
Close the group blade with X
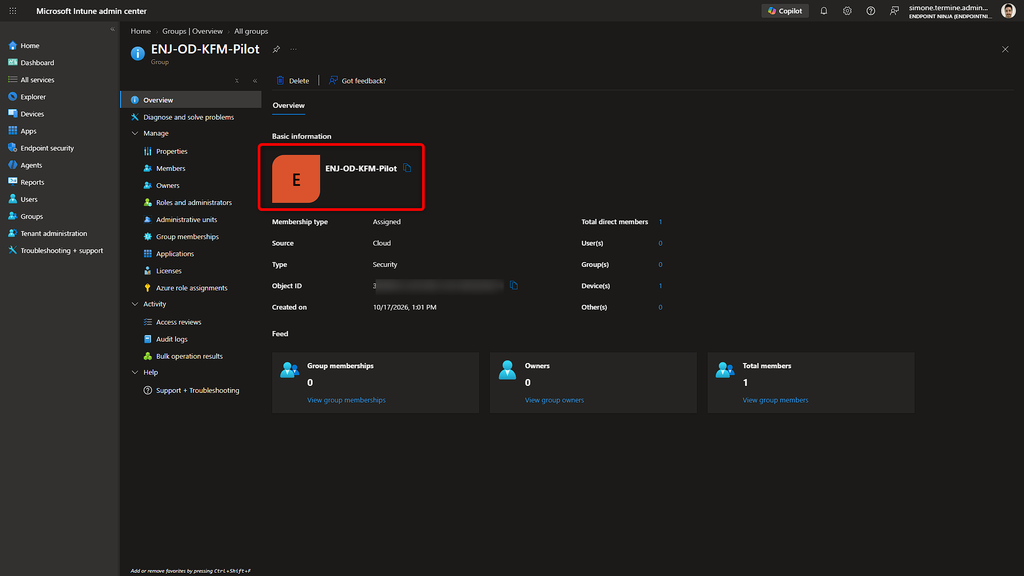(x=1005, y=49)
